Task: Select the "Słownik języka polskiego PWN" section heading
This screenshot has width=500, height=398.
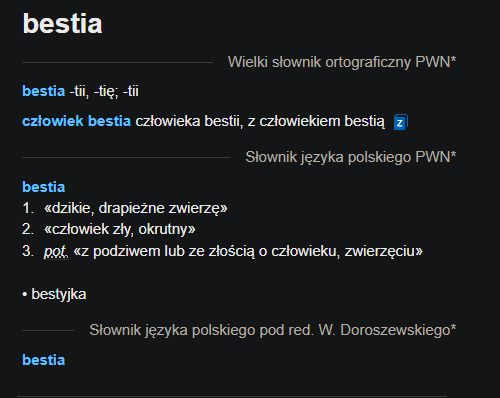Action: coord(351,157)
